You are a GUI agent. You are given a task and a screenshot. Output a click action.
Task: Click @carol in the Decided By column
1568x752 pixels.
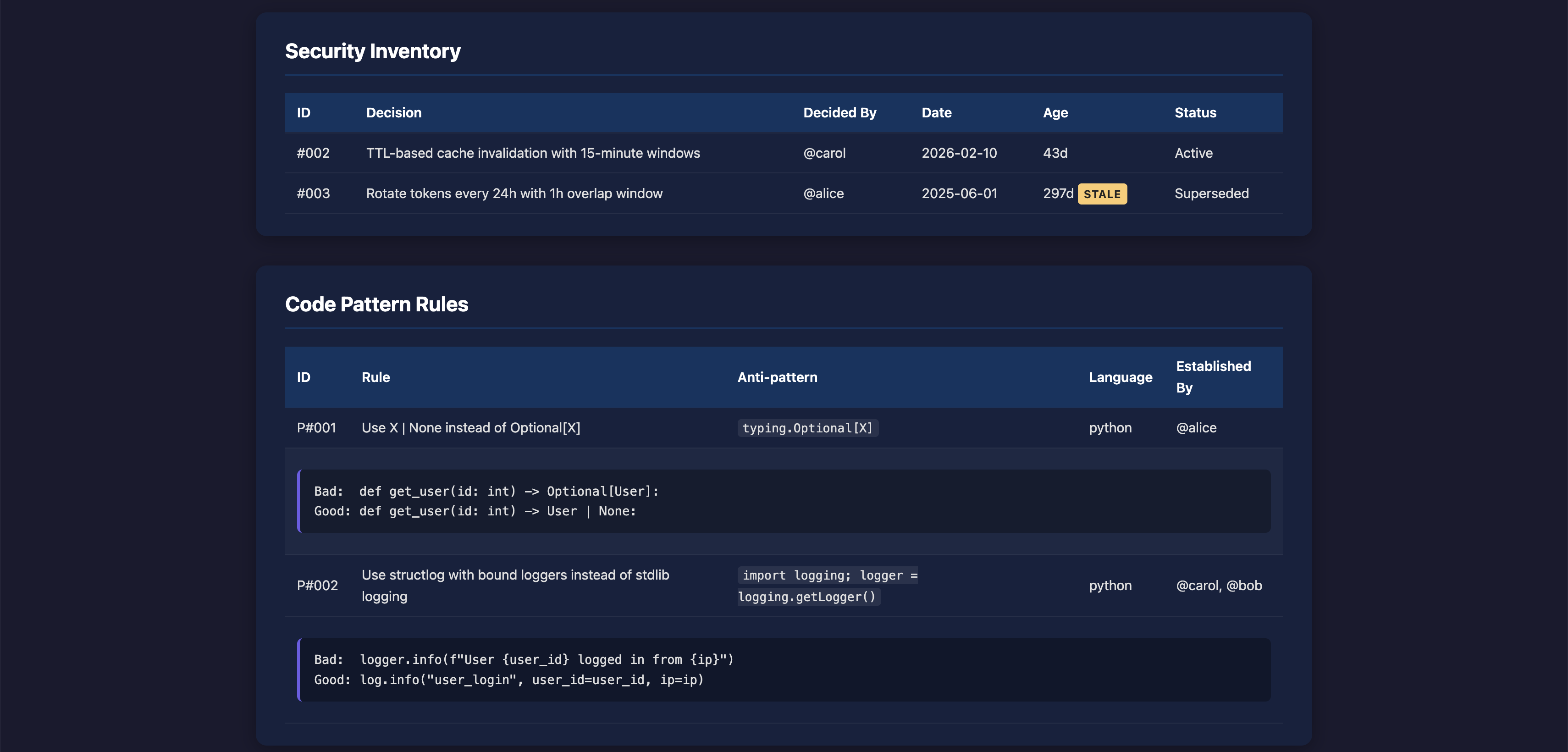[x=824, y=153]
